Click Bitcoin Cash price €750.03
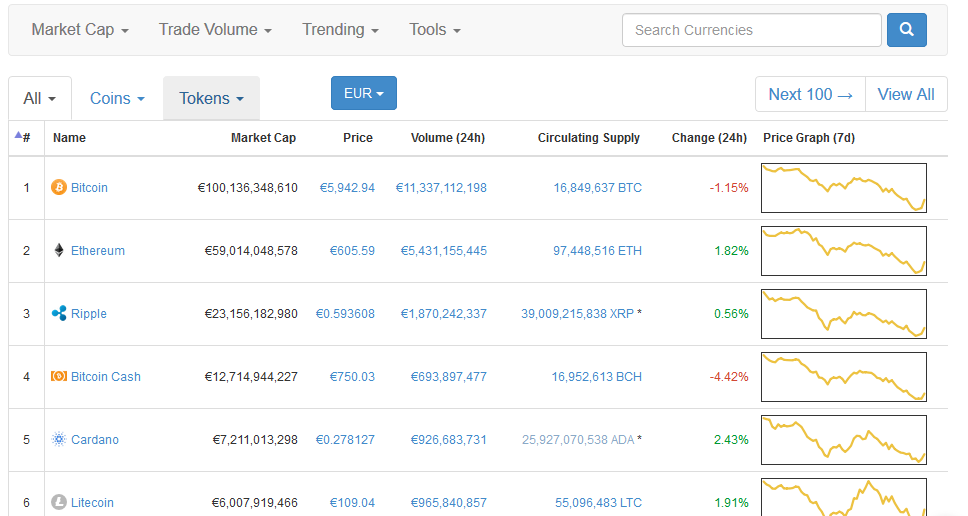 [352, 377]
